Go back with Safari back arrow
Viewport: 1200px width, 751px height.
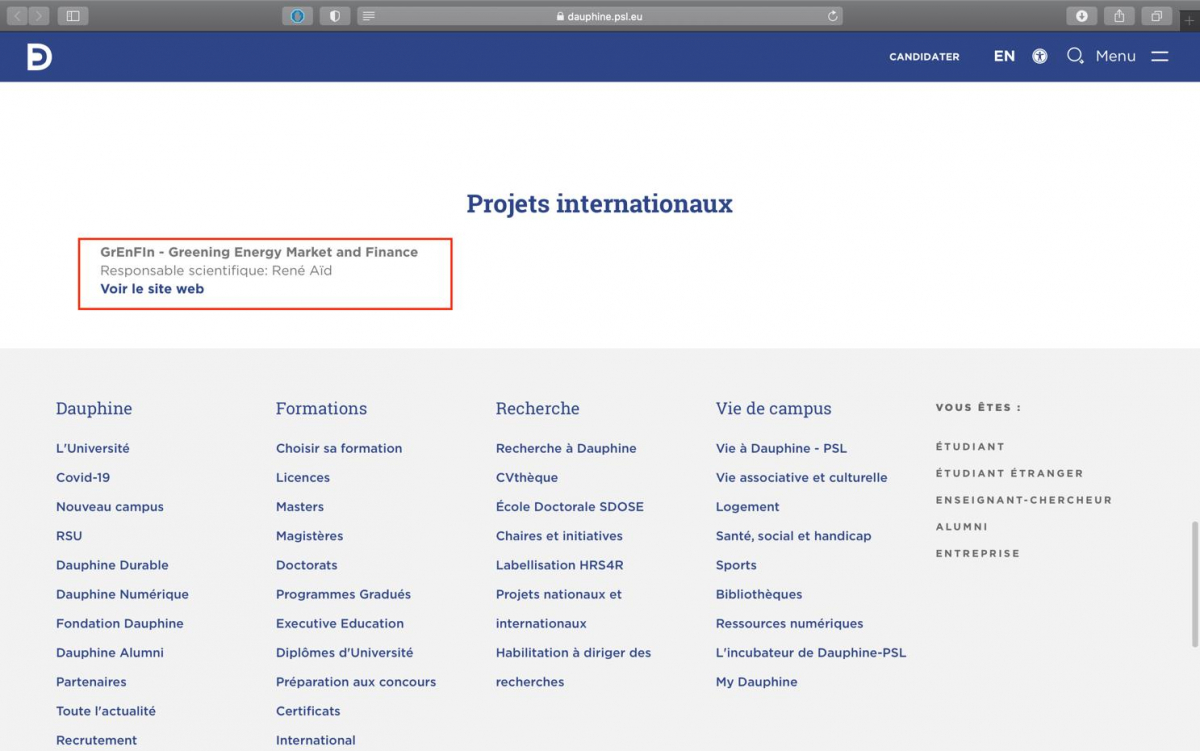[x=19, y=16]
